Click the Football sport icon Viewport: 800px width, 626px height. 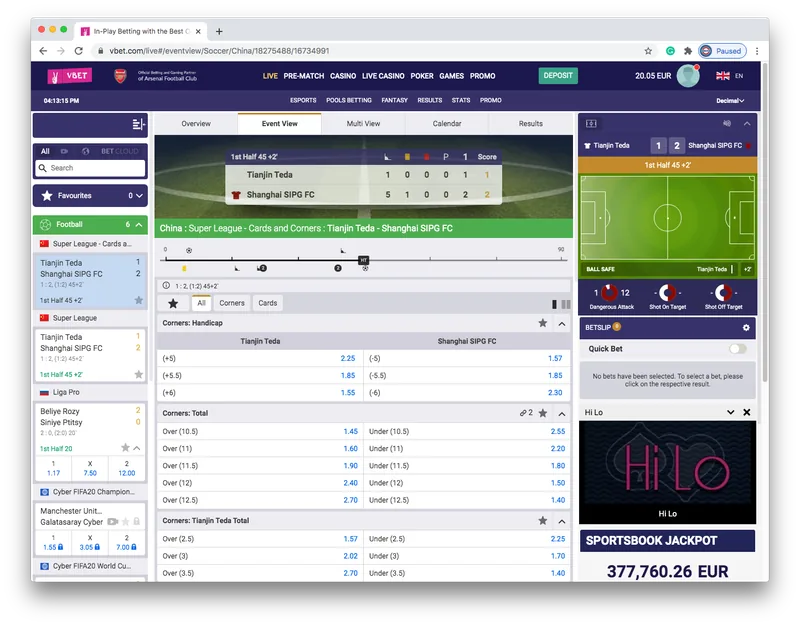coord(45,224)
